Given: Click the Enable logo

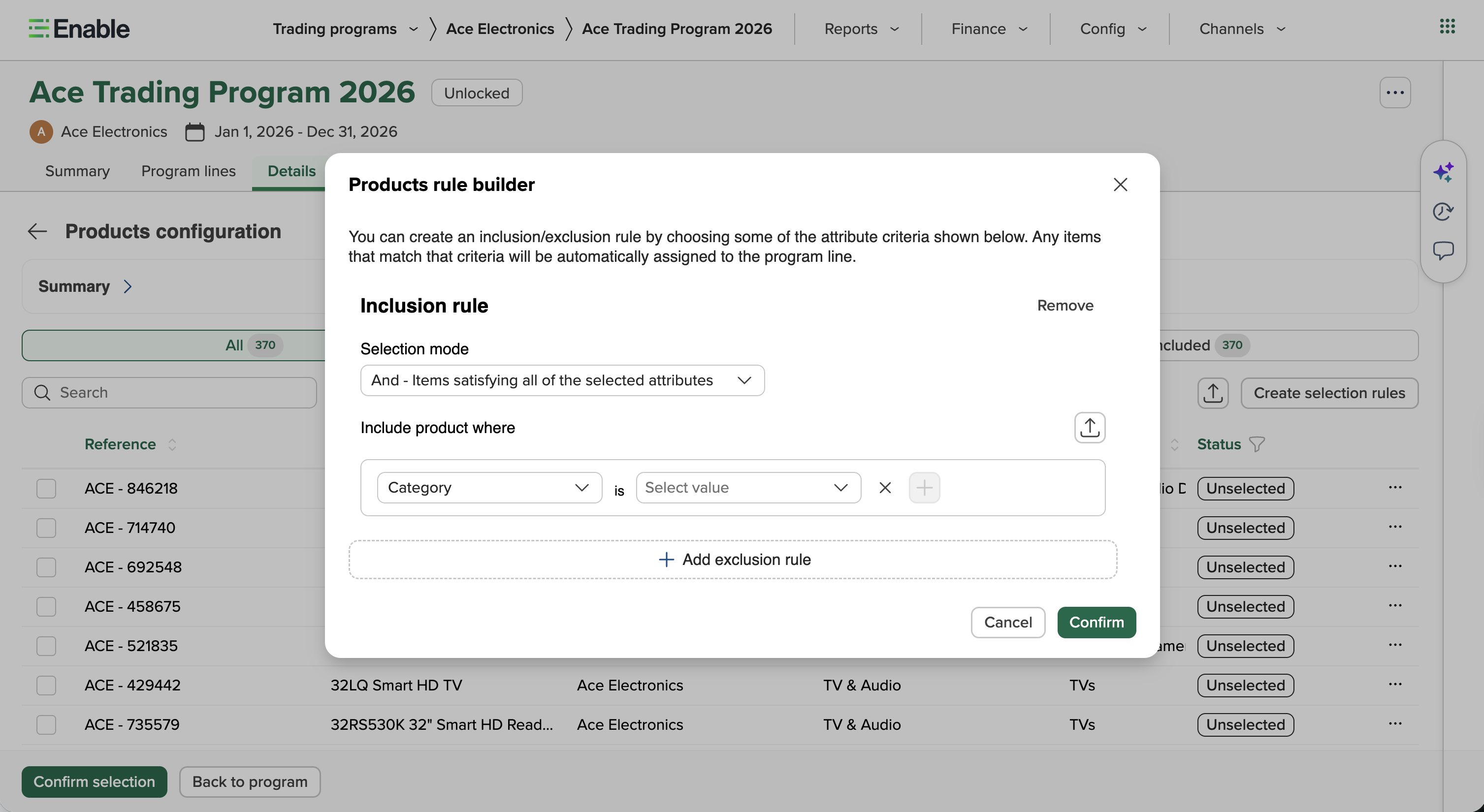Looking at the screenshot, I should (79, 29).
